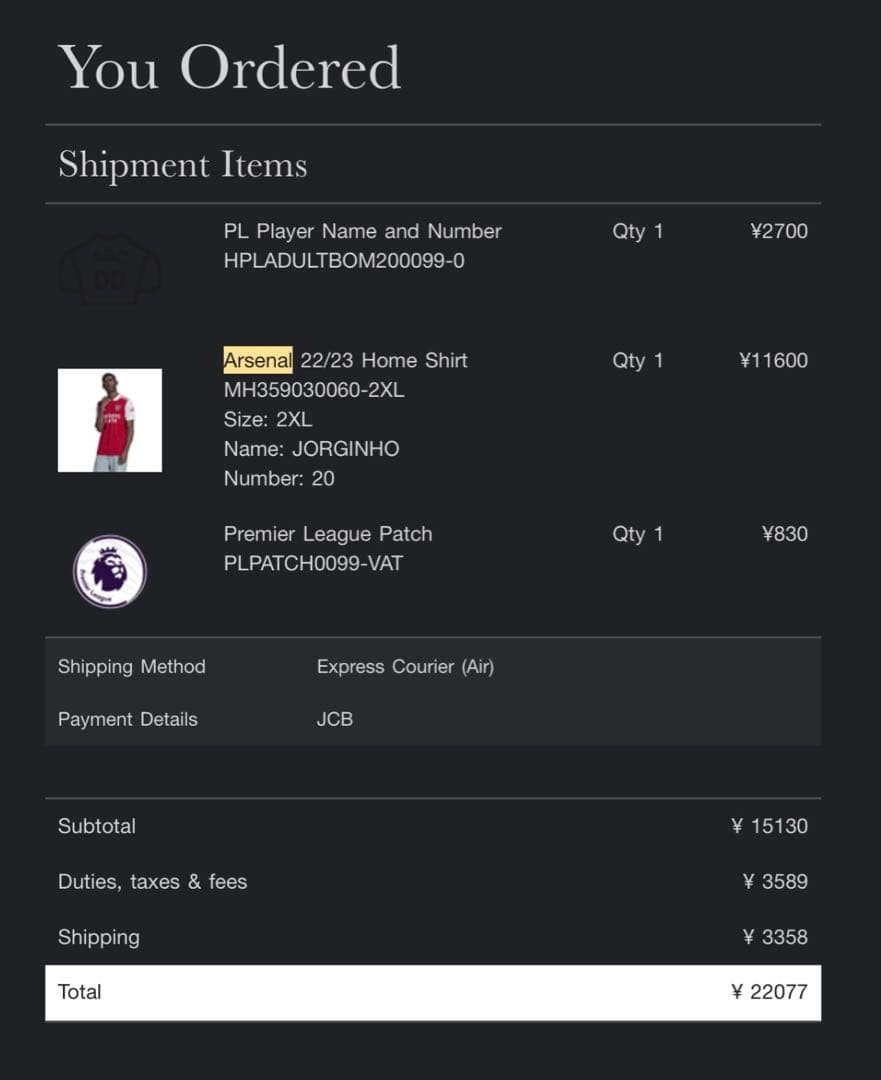The image size is (882, 1080).
Task: Open the PL Player Name and Number item
Action: pyautogui.click(x=362, y=231)
